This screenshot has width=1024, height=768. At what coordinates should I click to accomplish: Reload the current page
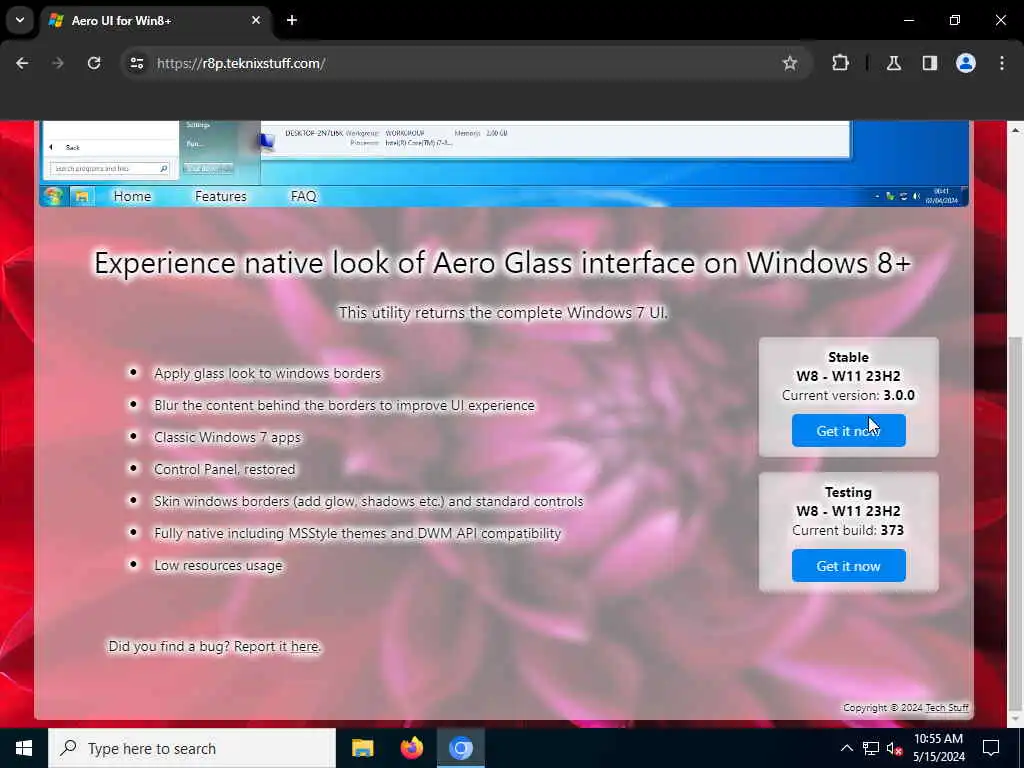(94, 63)
